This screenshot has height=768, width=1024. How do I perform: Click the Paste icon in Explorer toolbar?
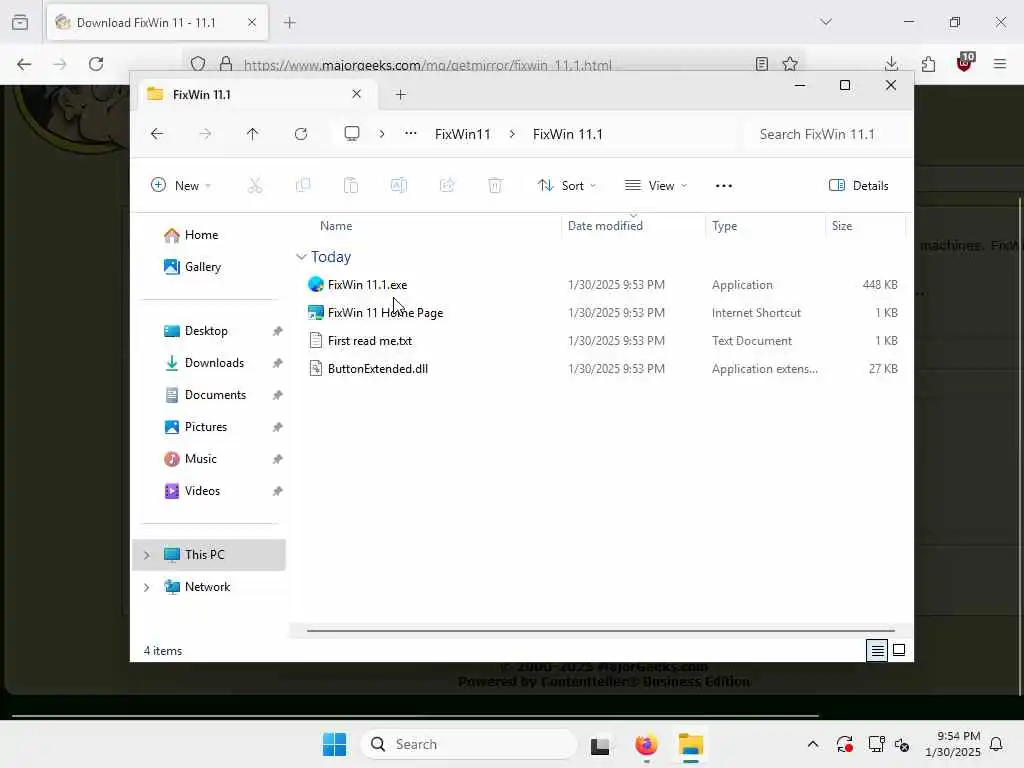click(351, 186)
